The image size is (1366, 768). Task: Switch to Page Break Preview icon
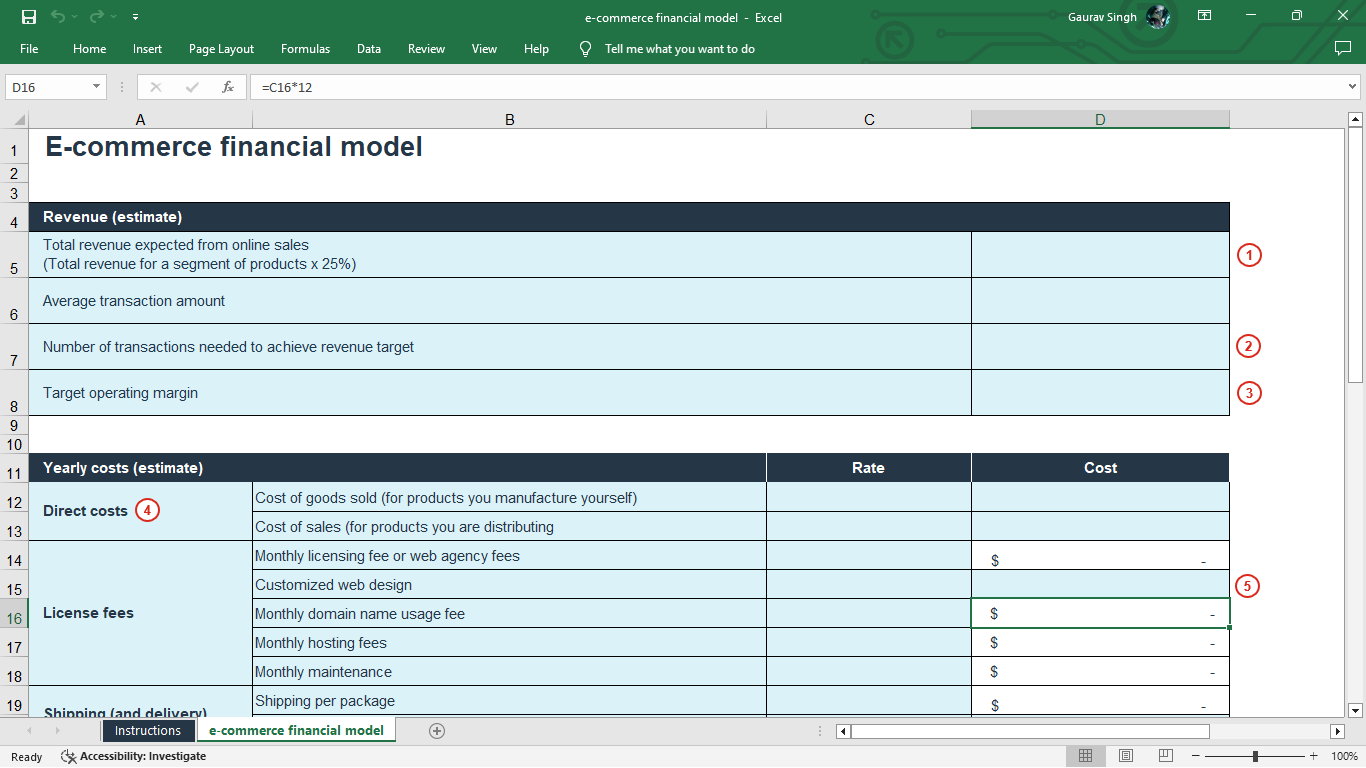click(1166, 756)
